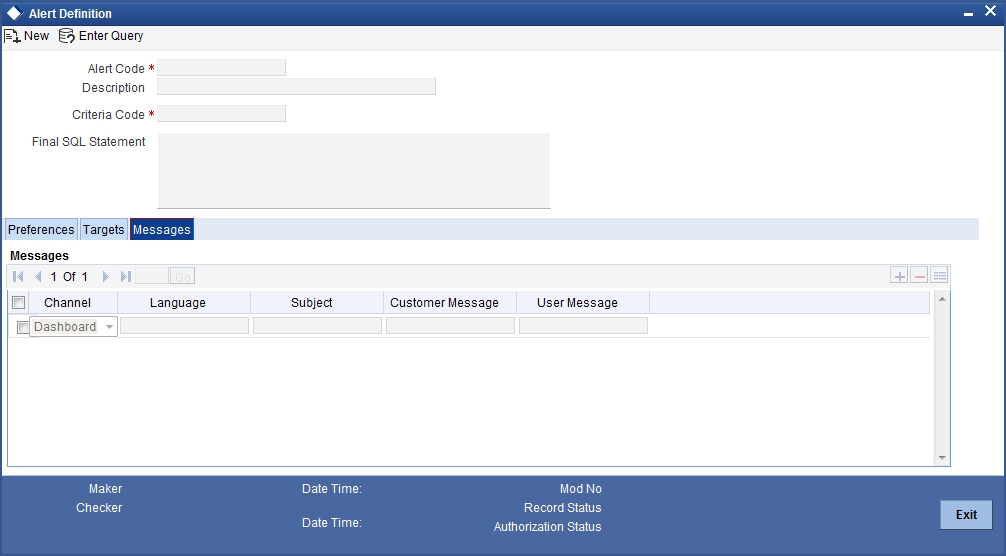The image size is (1006, 556).
Task: Click the User Message column header
Action: pyautogui.click(x=577, y=303)
